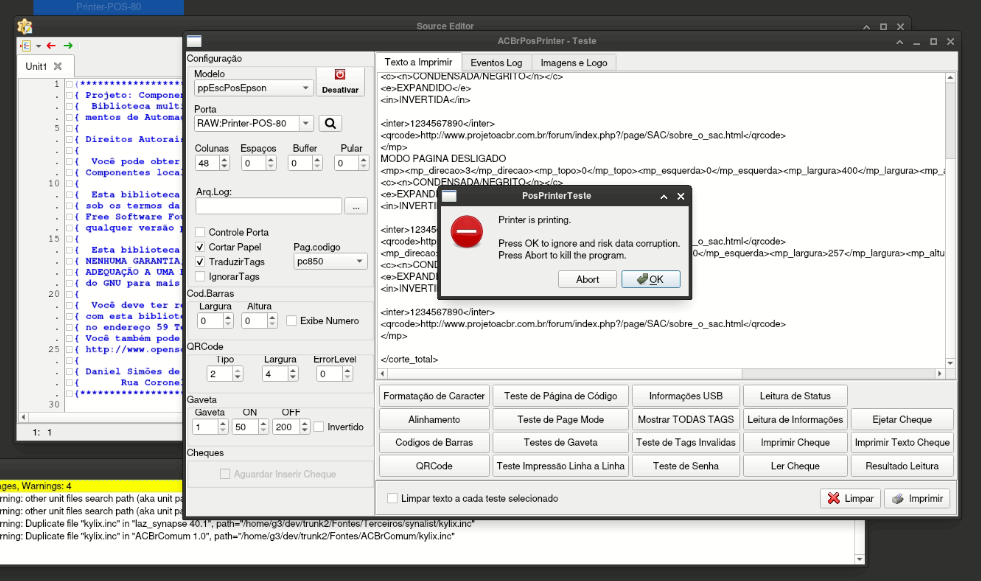Close the PosPrinterTeste dialog
This screenshot has height=581, width=981.
[681, 196]
